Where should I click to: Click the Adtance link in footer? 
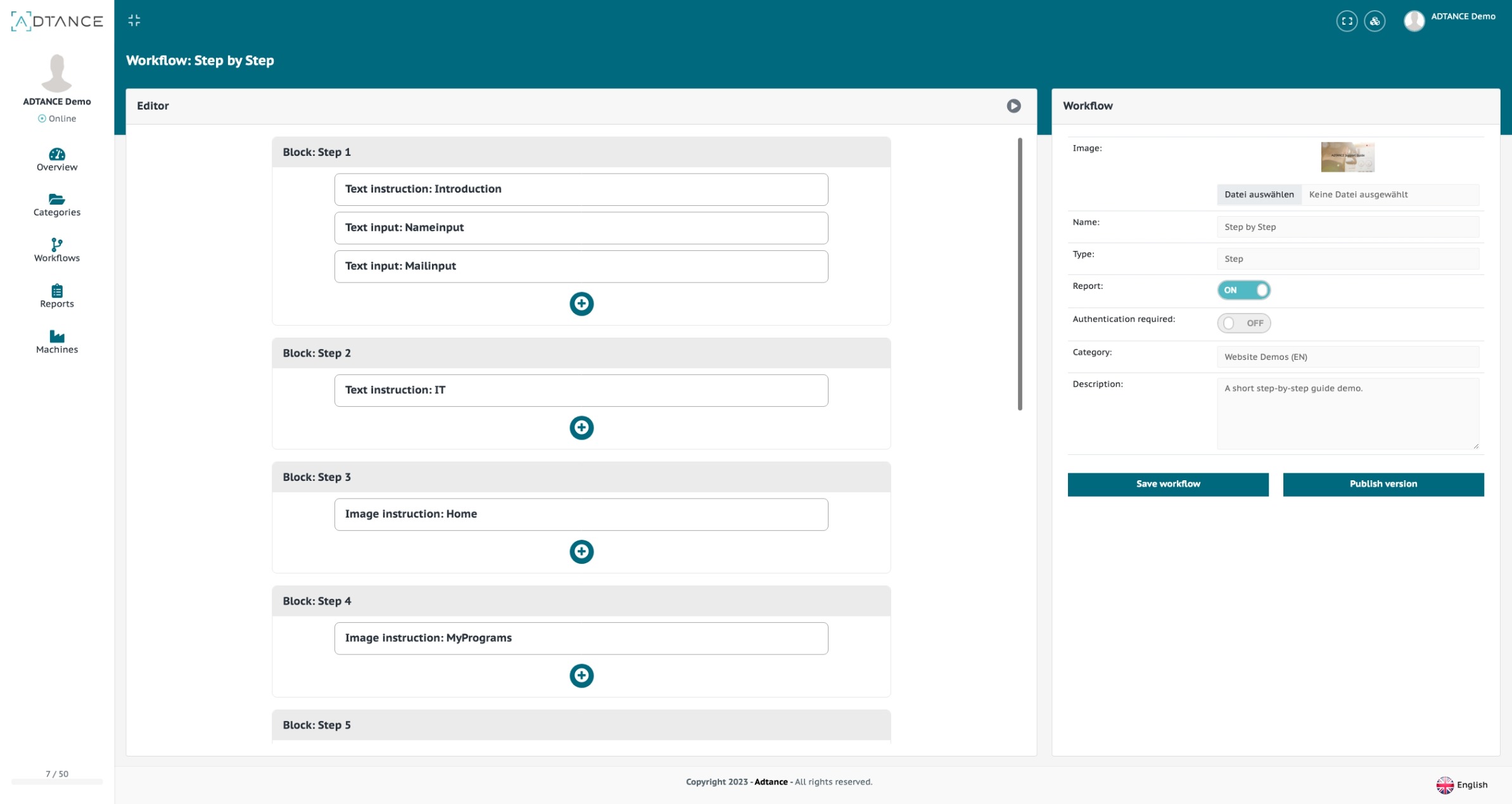[x=771, y=782]
